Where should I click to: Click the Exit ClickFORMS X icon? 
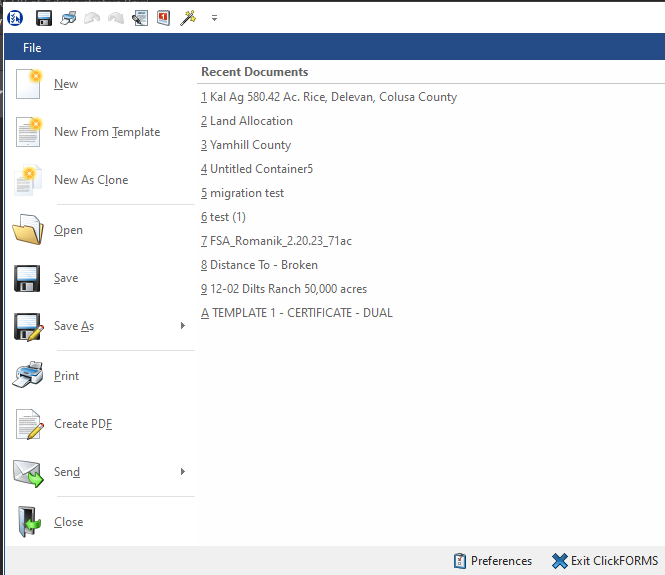pyautogui.click(x=560, y=561)
